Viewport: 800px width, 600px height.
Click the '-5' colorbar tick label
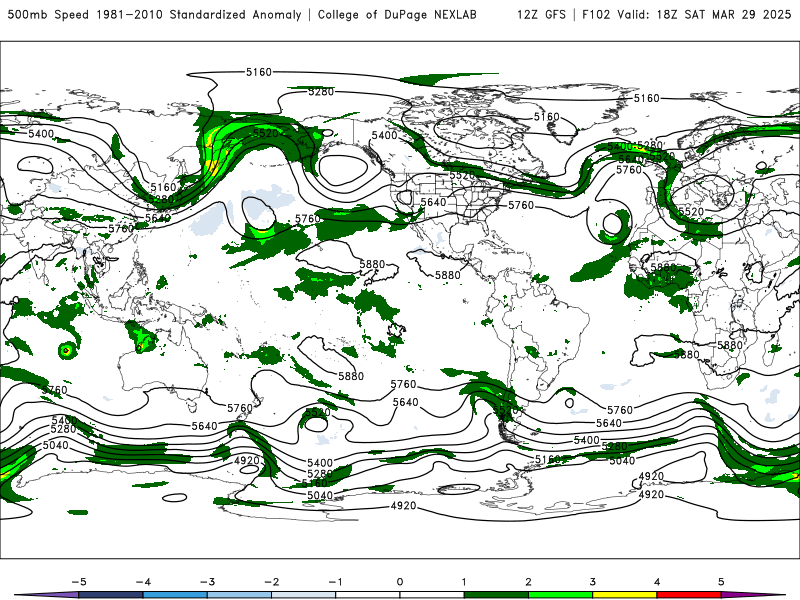pyautogui.click(x=79, y=582)
